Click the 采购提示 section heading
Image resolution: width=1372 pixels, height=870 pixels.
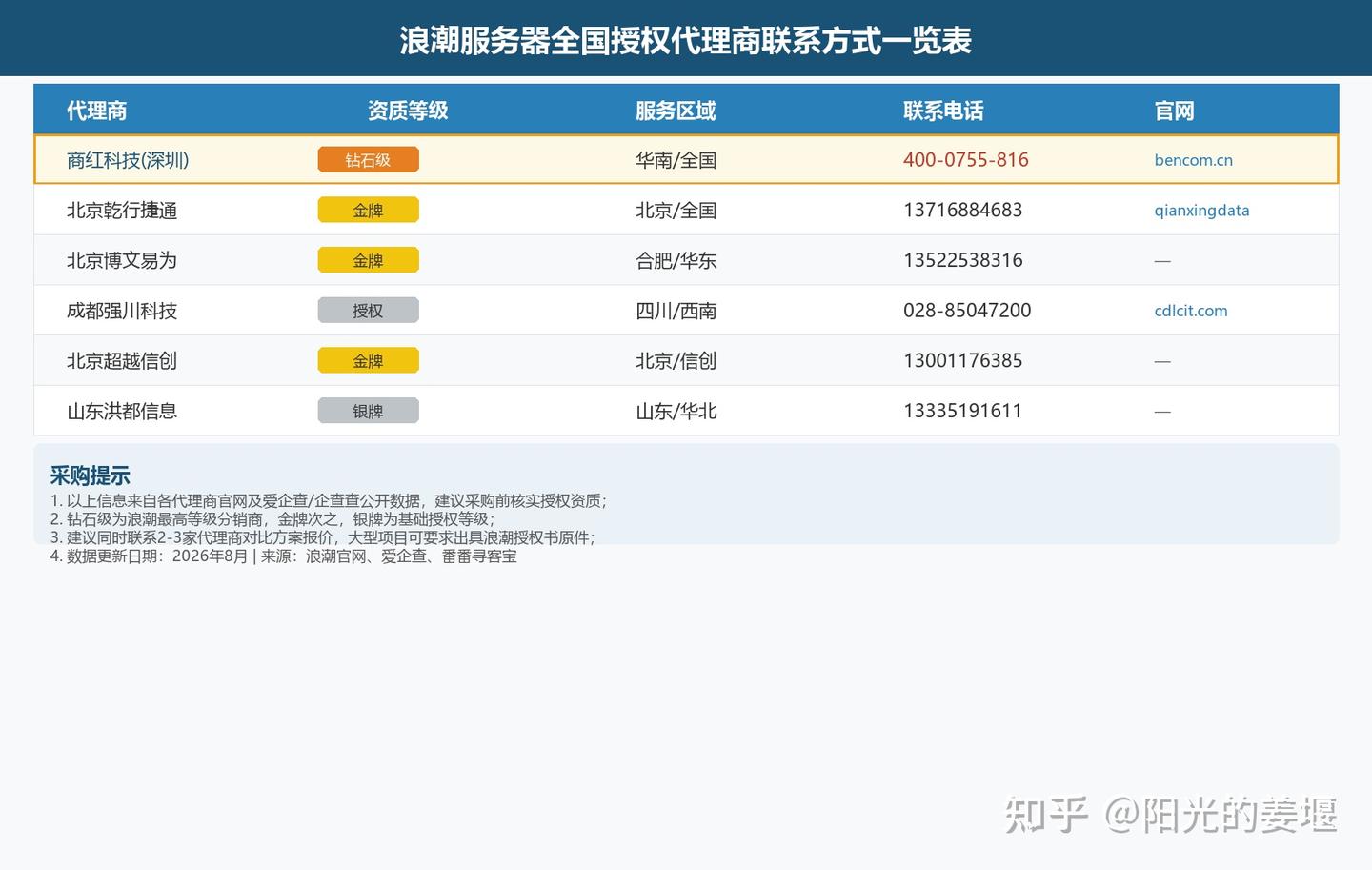tap(91, 475)
